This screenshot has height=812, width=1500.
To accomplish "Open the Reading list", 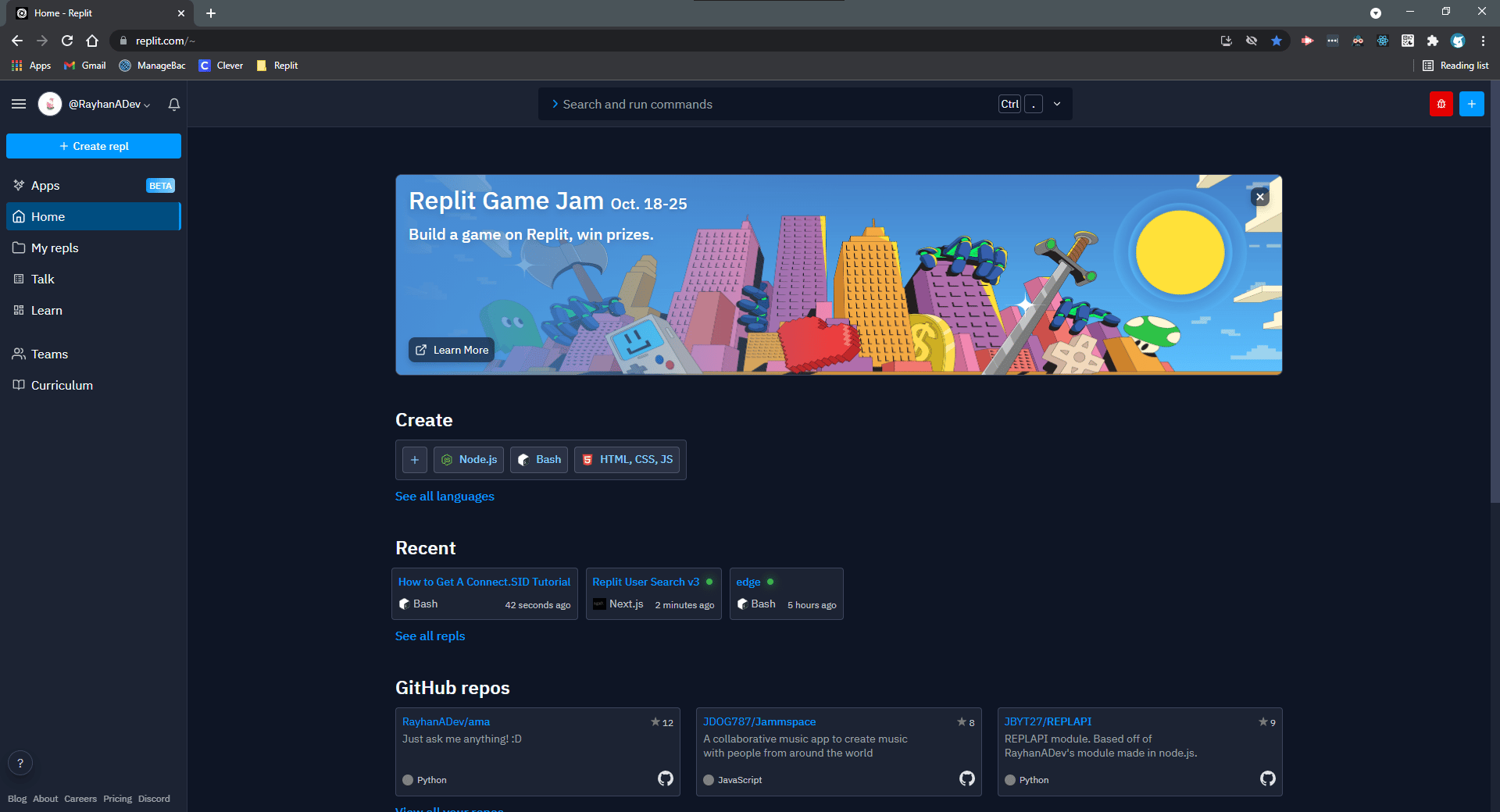I will point(1455,66).
